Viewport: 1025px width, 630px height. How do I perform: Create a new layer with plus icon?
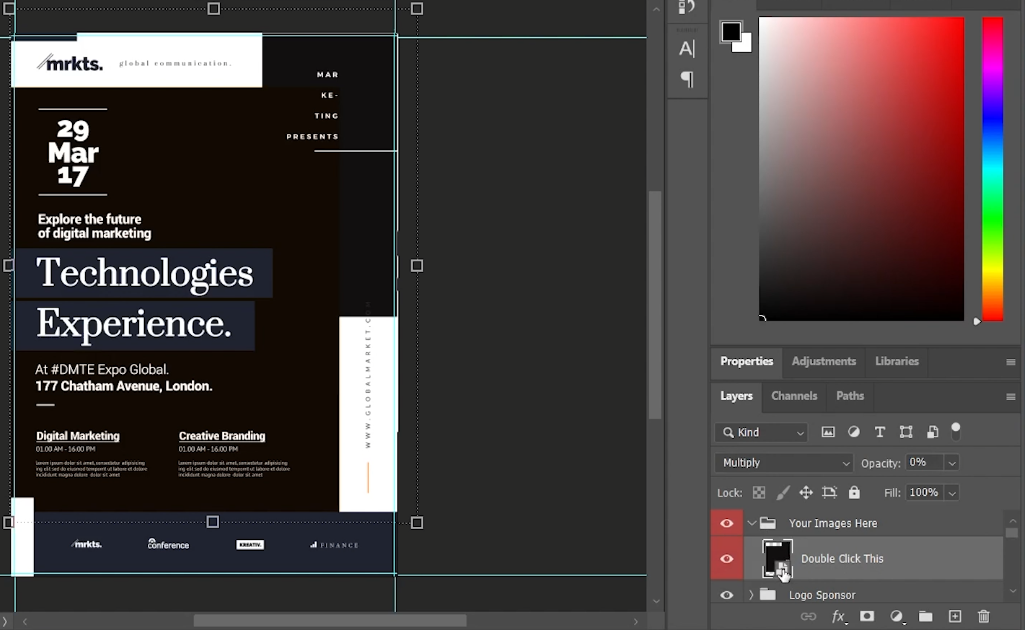[955, 617]
